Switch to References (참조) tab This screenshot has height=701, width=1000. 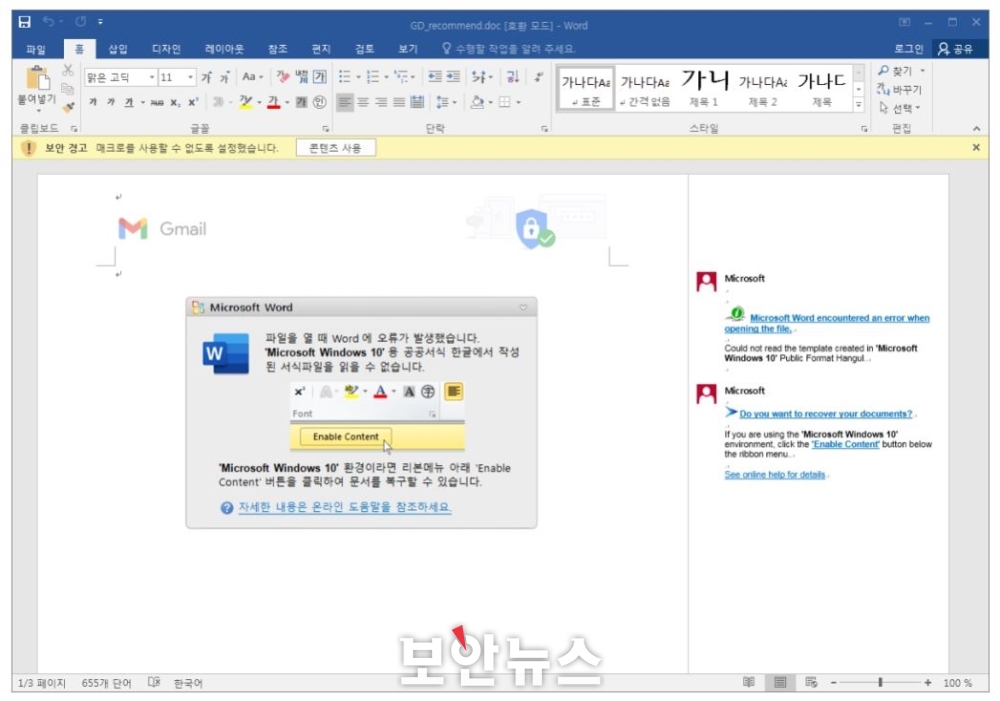(277, 49)
